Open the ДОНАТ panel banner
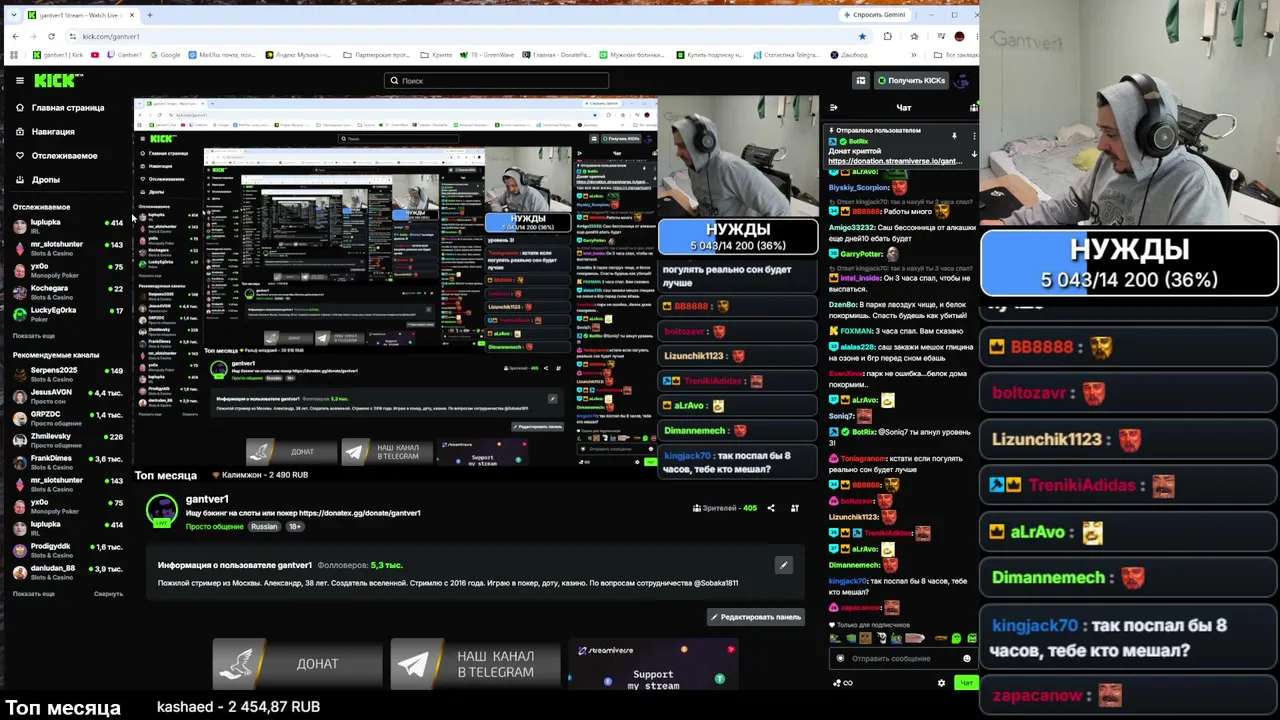 (x=297, y=664)
